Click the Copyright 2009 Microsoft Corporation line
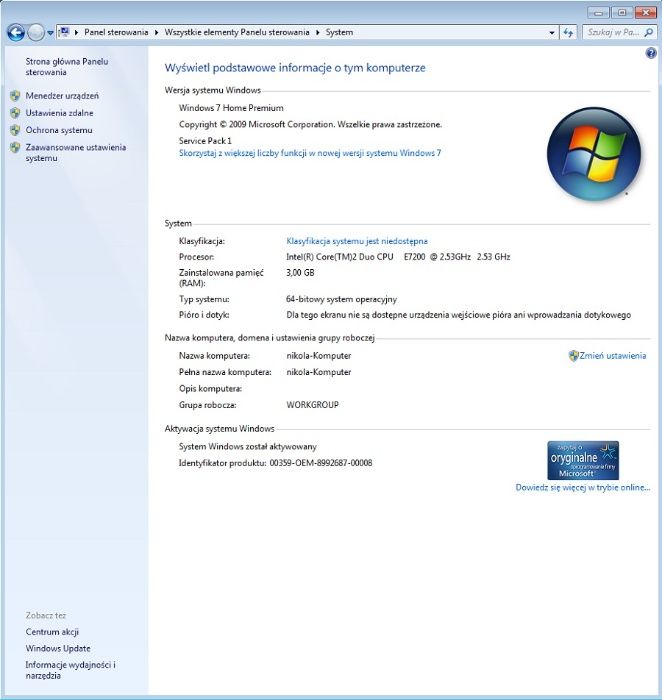The width and height of the screenshot is (662, 700). point(310,124)
